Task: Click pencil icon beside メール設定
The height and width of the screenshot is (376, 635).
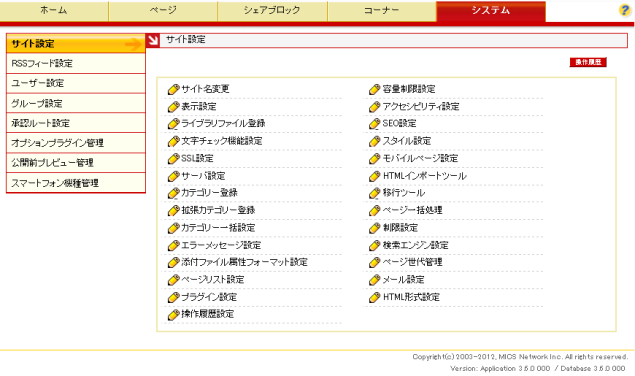Action: click(x=375, y=280)
